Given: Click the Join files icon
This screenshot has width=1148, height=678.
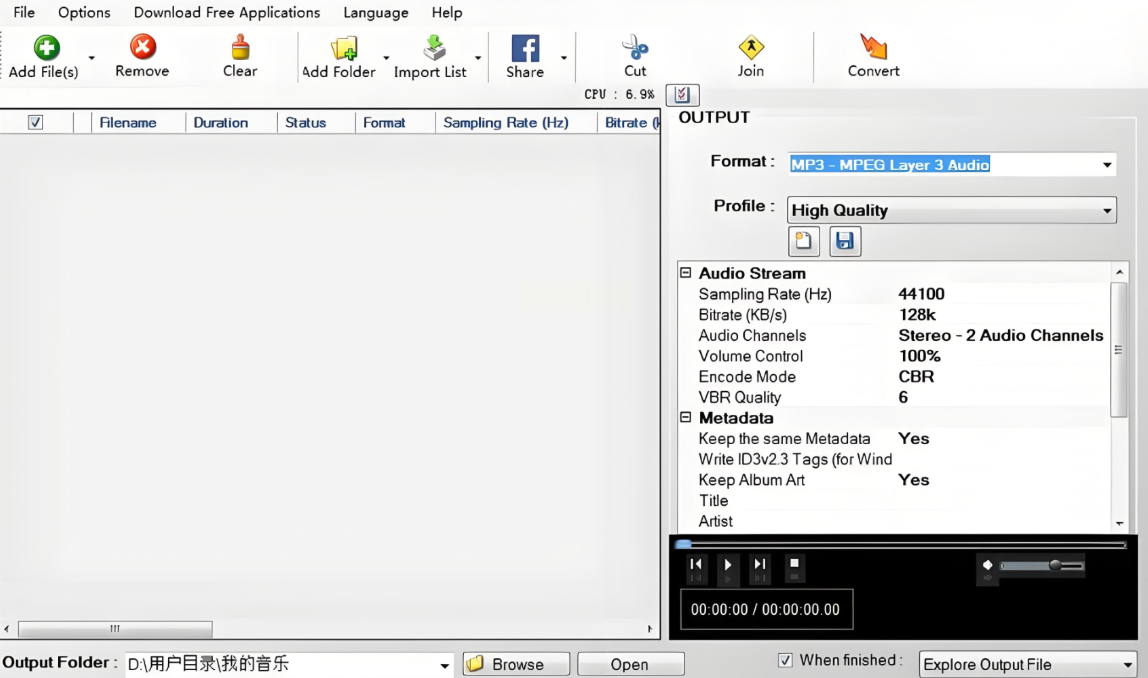Looking at the screenshot, I should tap(751, 48).
